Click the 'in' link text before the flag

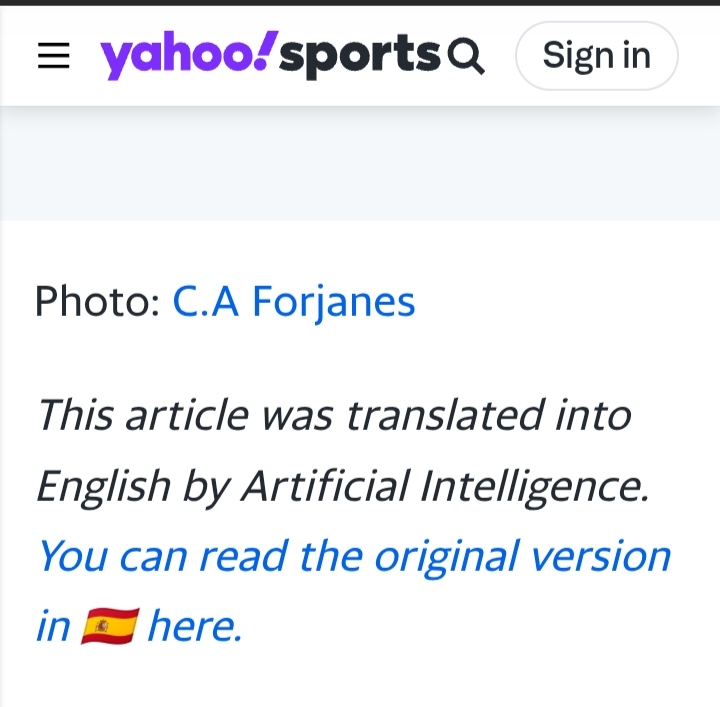coord(53,627)
